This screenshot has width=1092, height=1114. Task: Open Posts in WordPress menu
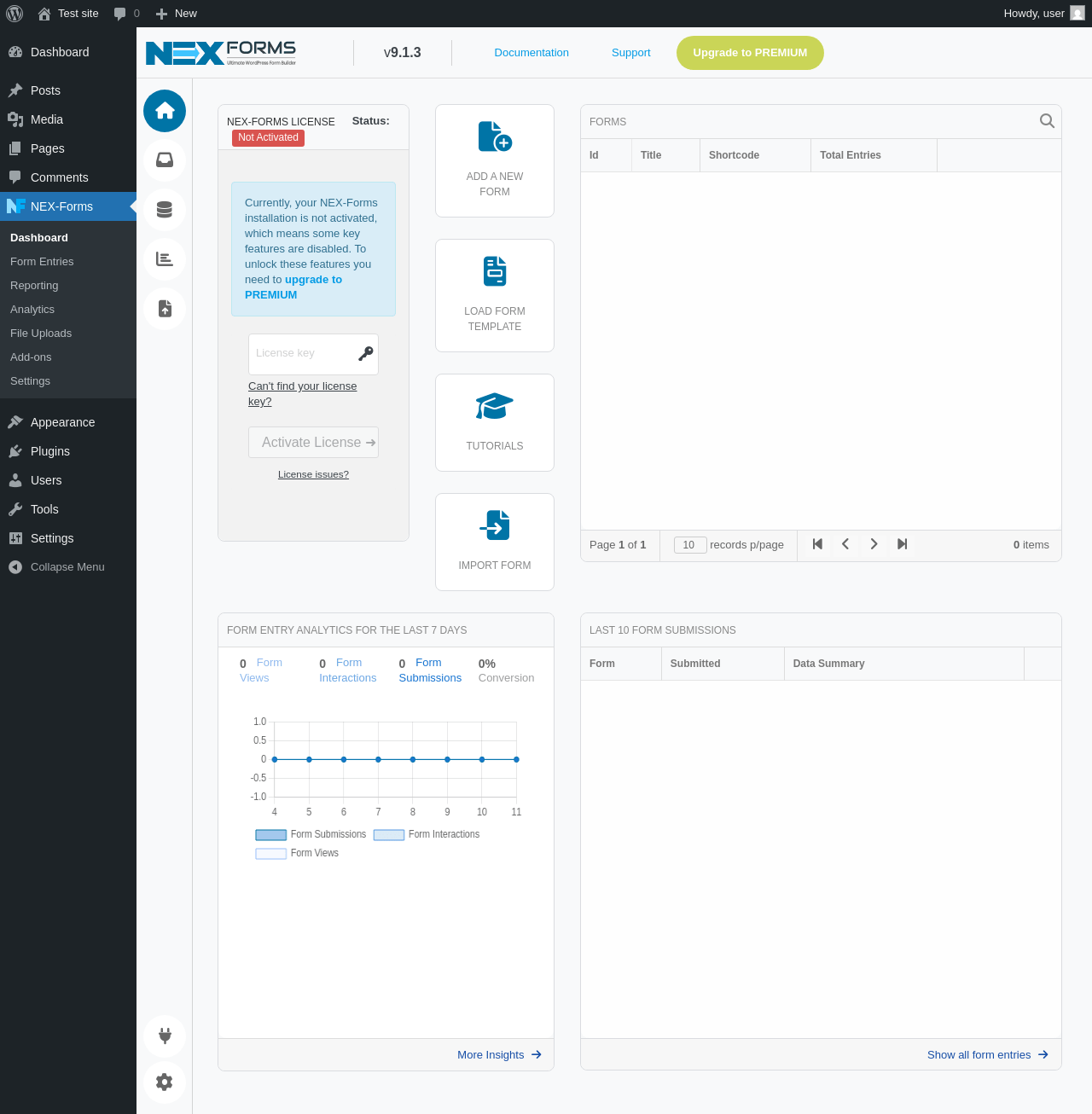click(x=68, y=90)
